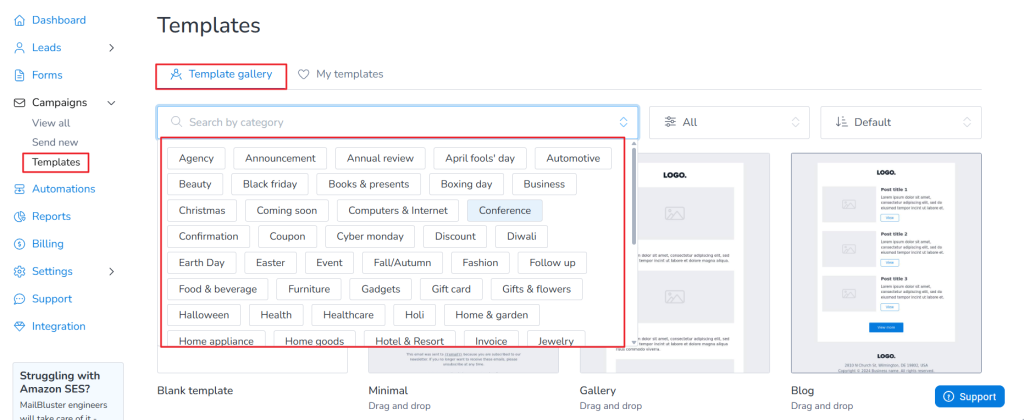Click the Billing dollar icon
This screenshot has height=420, width=1024.
(20, 244)
